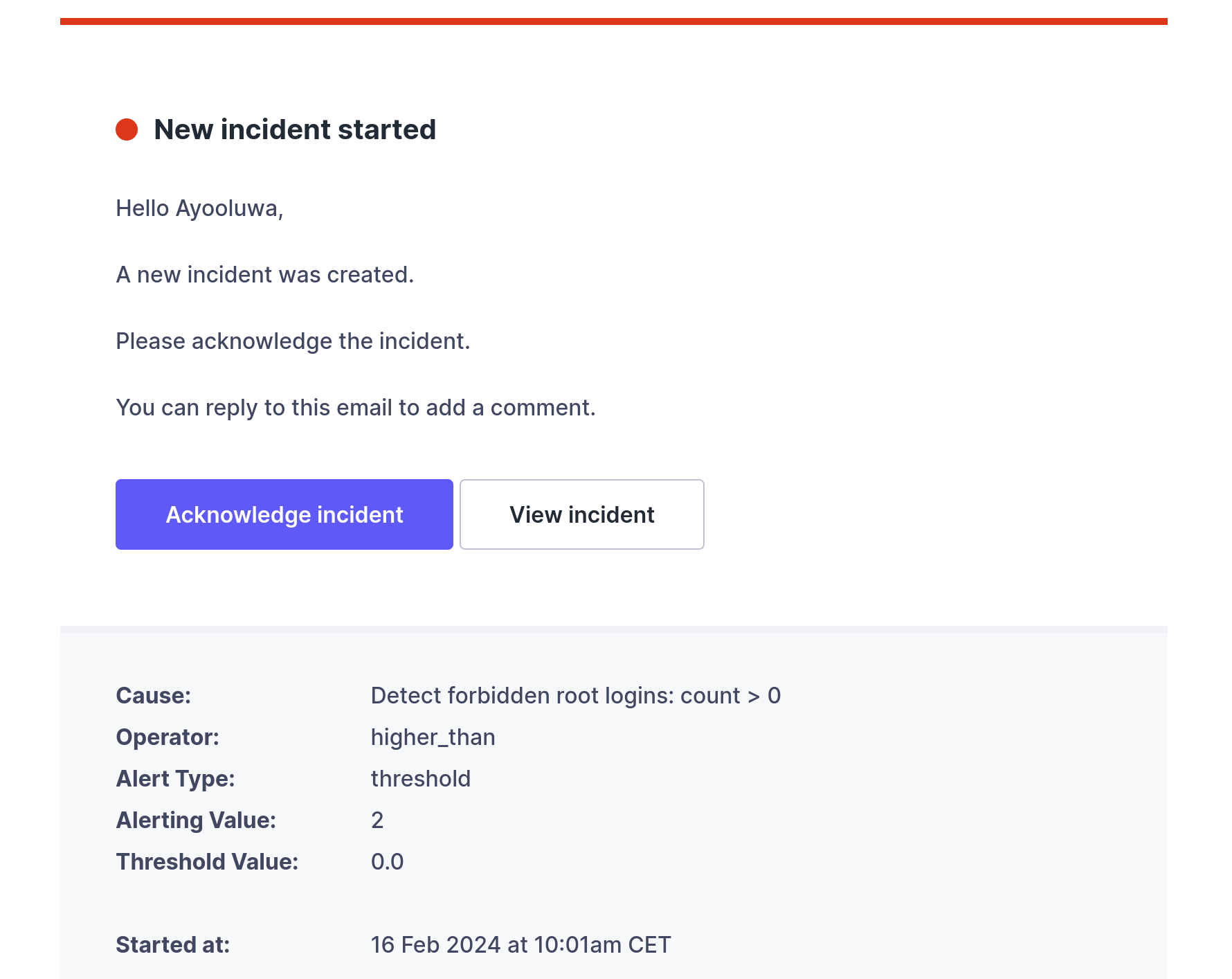
Task: Click the 'Detect forbidden root logins' cause value
Action: 576,696
